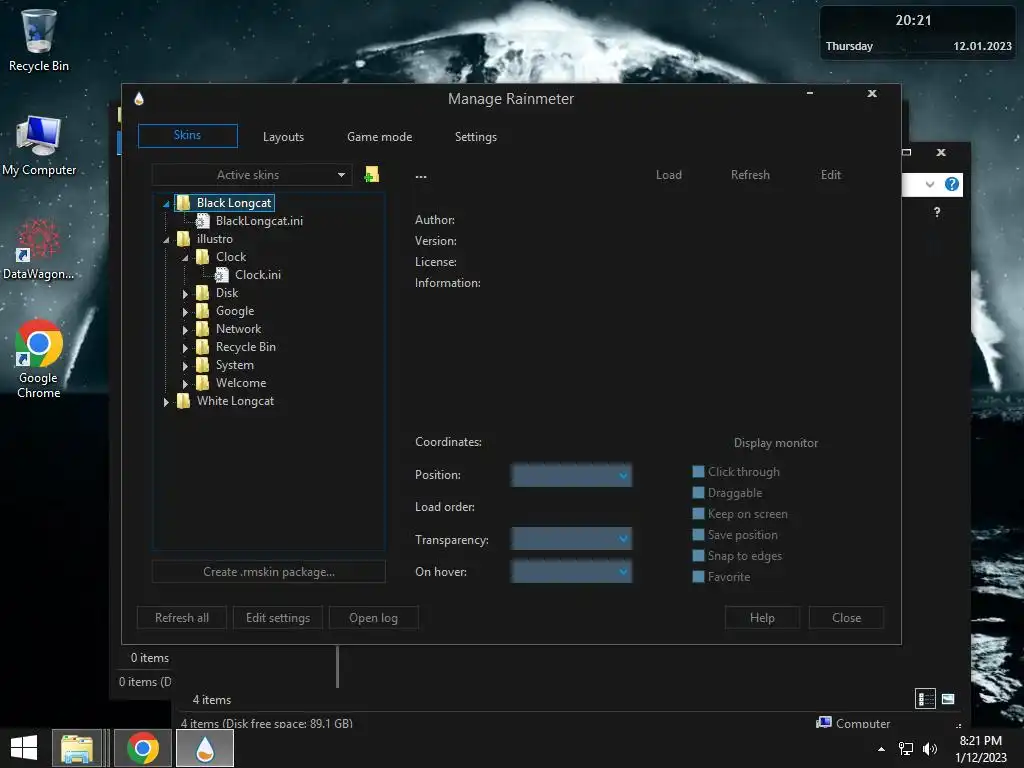Collapse the Black Longcat tree node

166,204
